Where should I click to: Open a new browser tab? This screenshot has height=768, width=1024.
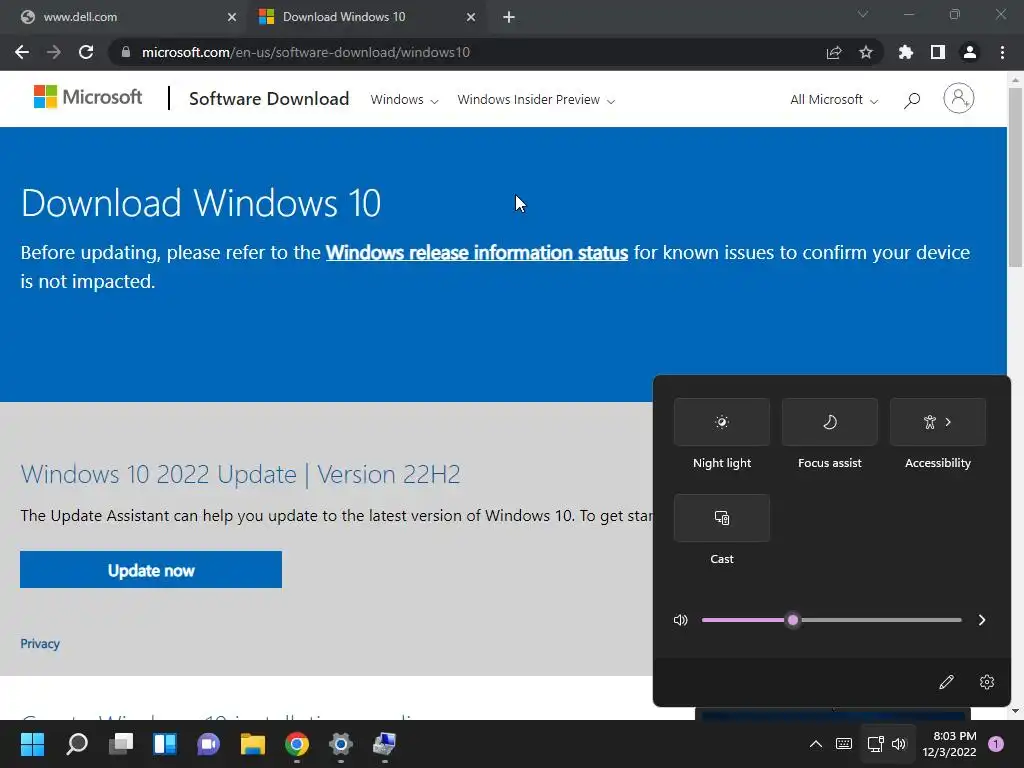click(509, 17)
